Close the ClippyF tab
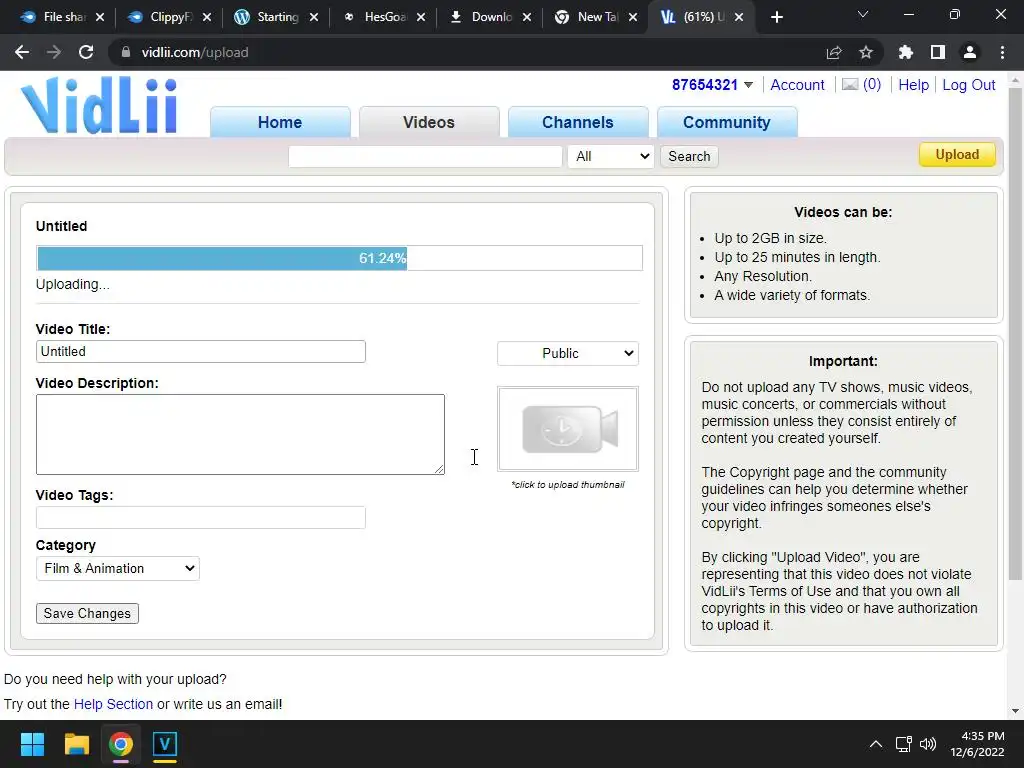This screenshot has width=1024, height=768. click(207, 17)
